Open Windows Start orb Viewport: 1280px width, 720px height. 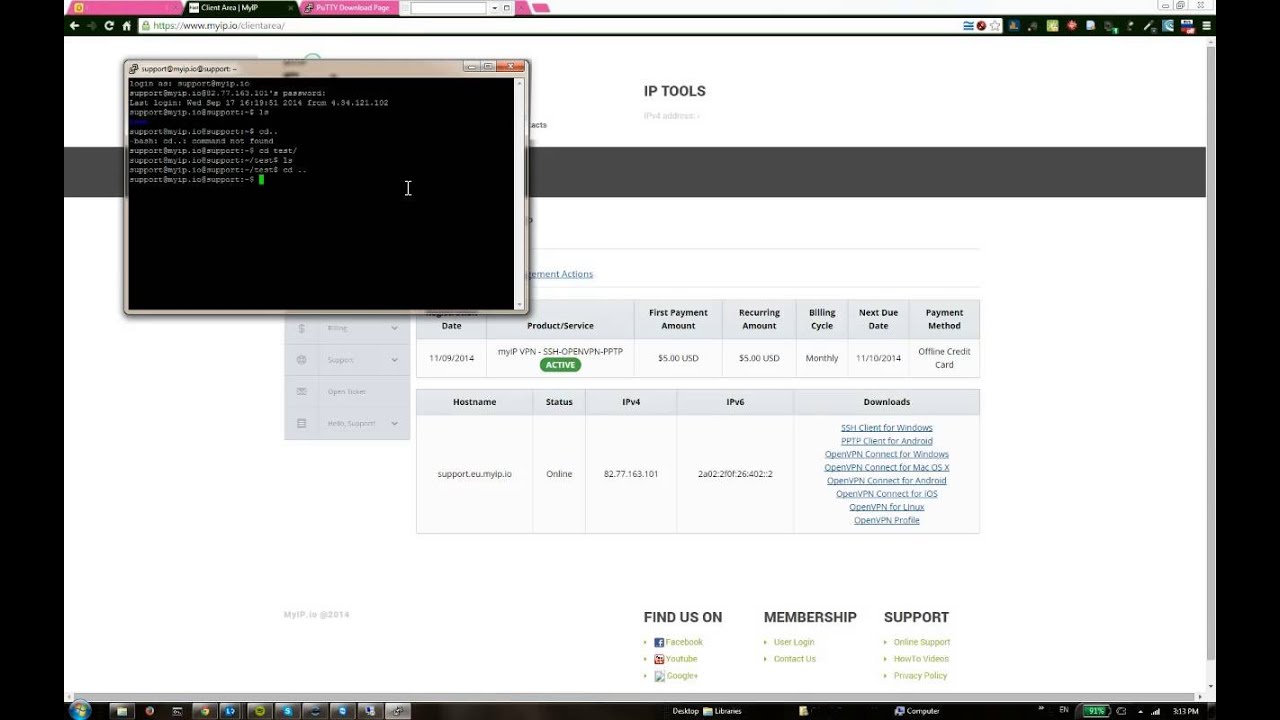click(x=80, y=710)
